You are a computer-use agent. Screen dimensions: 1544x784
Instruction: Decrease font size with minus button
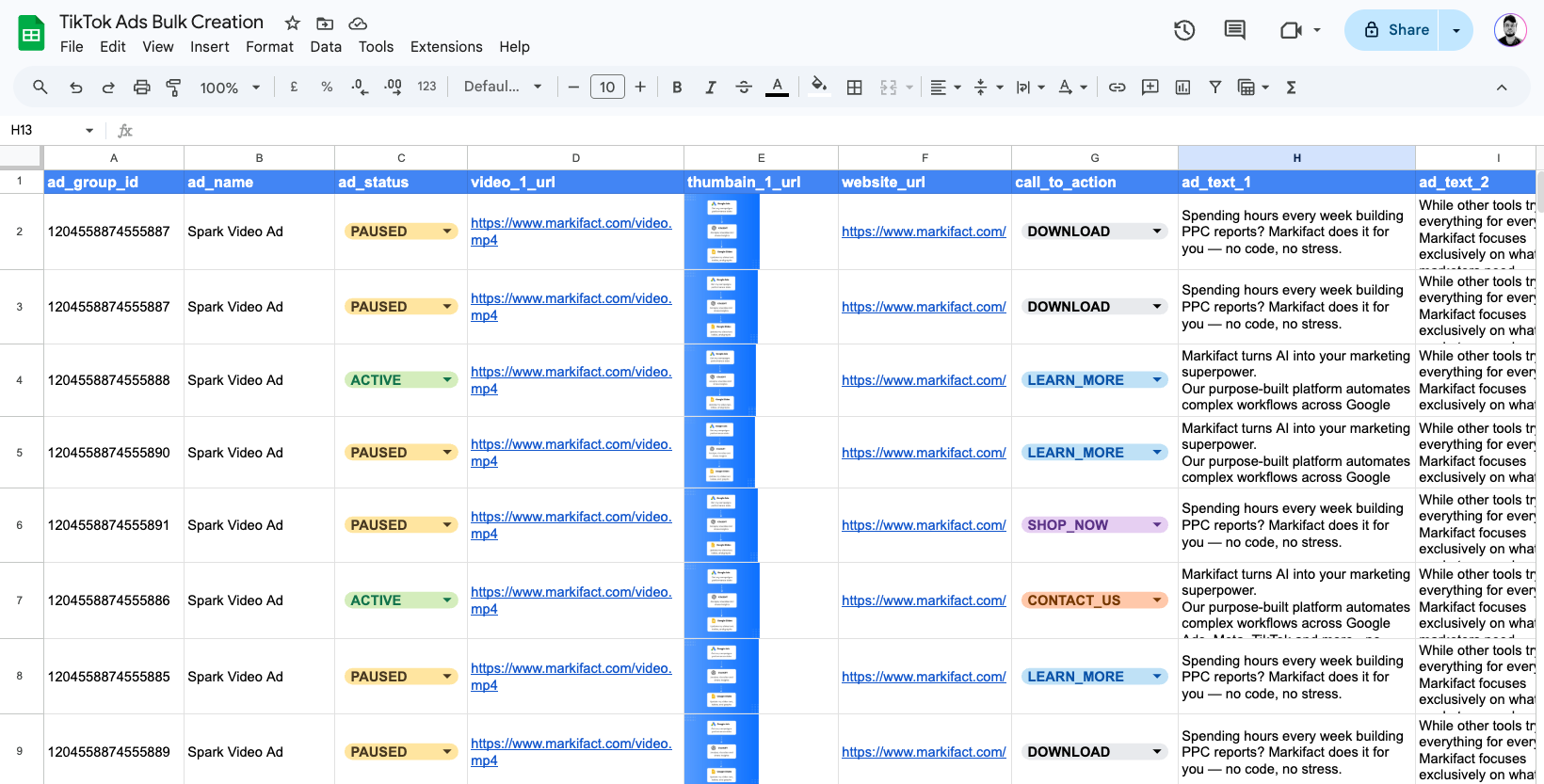573,87
